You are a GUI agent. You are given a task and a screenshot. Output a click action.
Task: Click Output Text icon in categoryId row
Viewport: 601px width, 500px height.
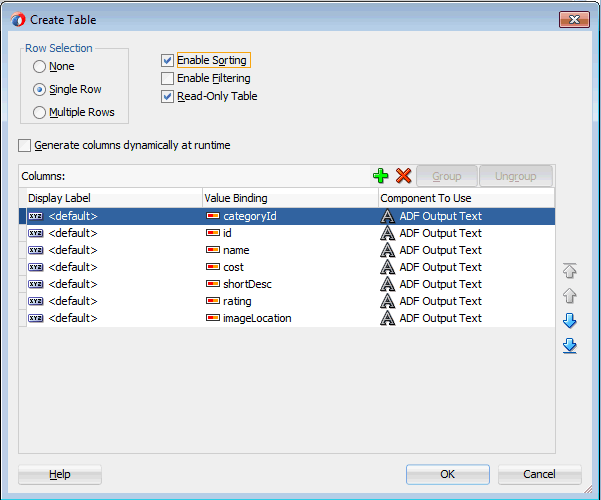point(388,216)
